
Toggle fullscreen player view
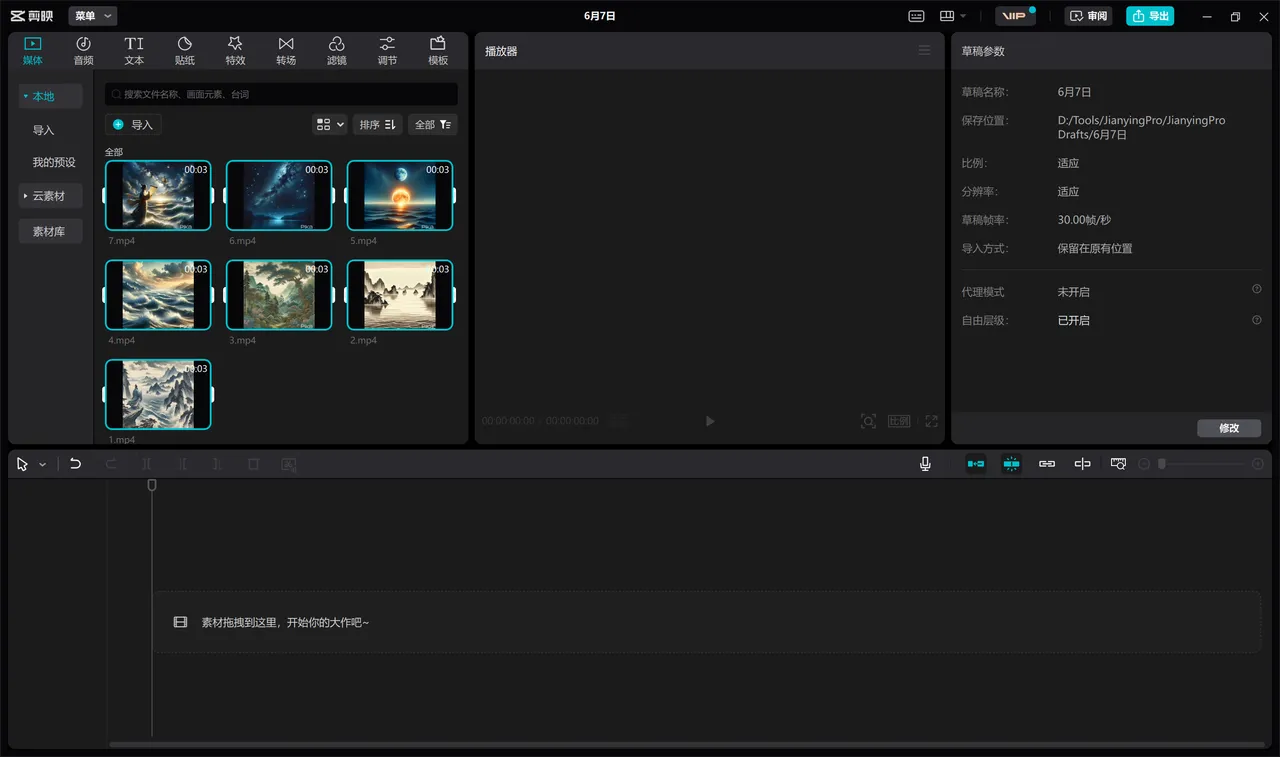[931, 421]
